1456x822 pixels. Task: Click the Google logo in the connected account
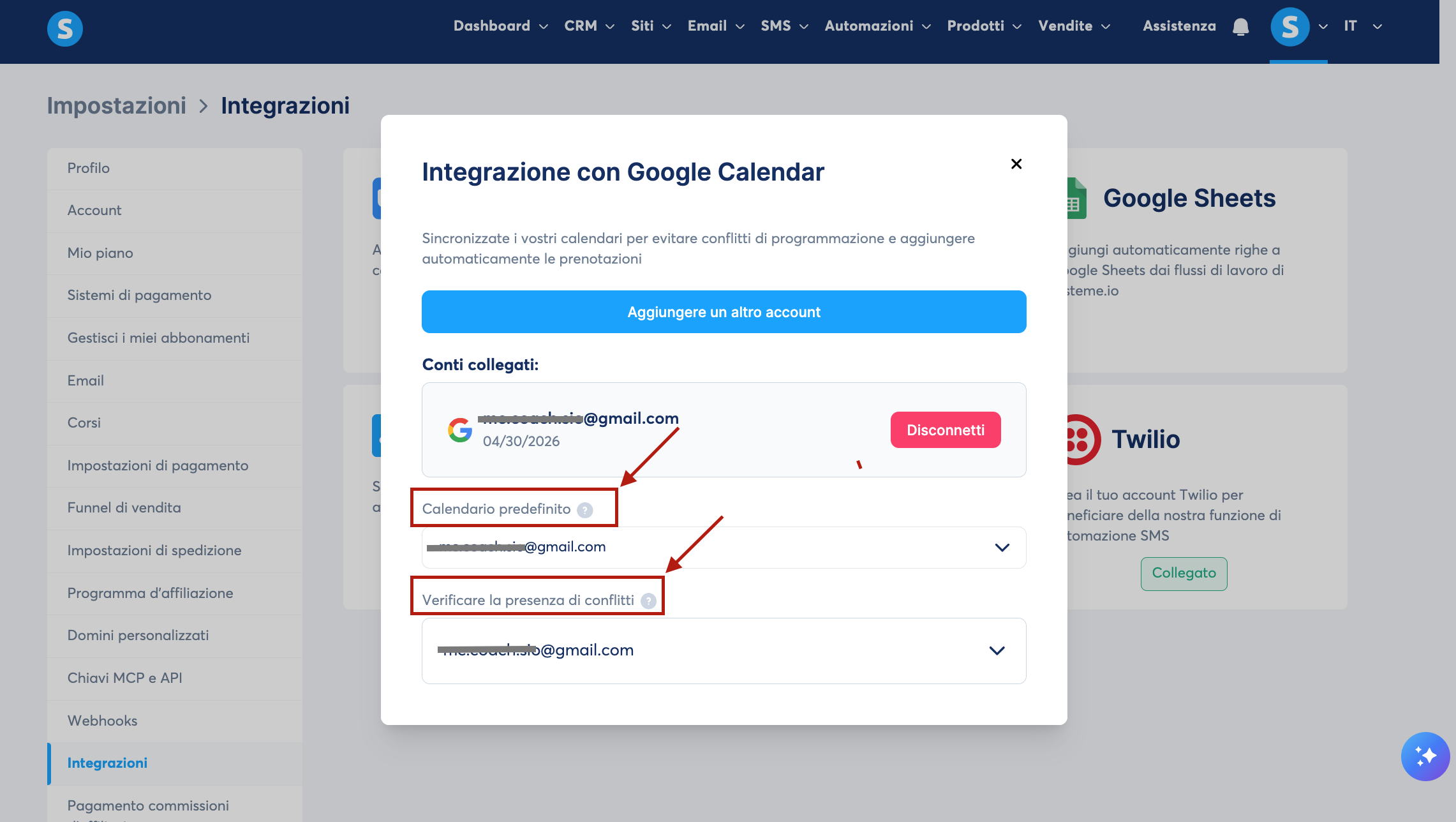(460, 430)
